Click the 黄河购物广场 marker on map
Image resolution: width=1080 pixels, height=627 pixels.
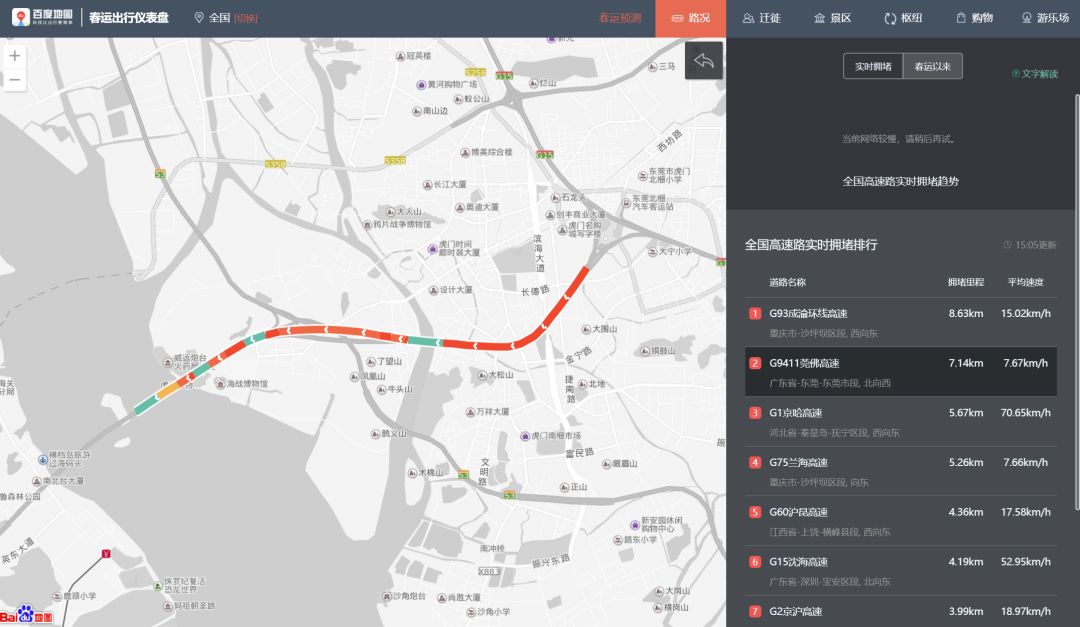(x=421, y=85)
